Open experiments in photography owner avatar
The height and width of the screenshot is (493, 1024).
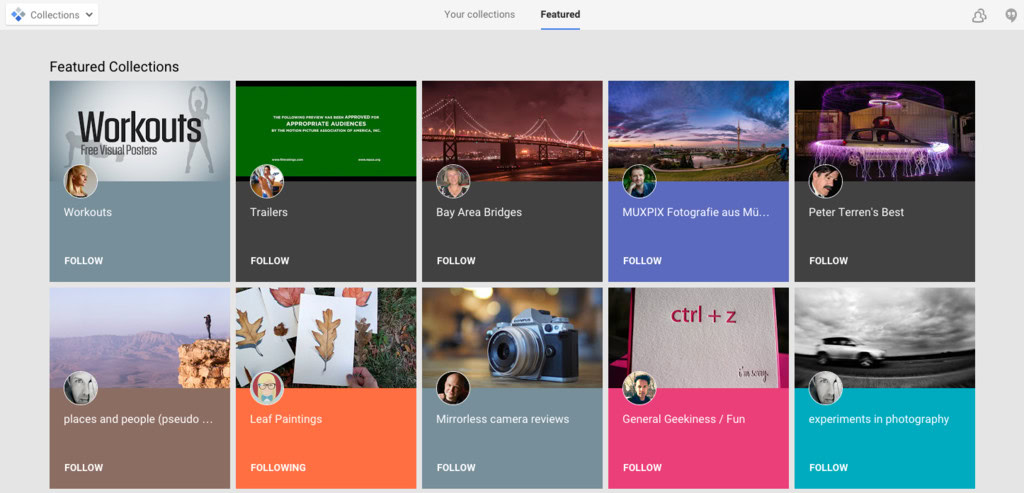(x=825, y=388)
